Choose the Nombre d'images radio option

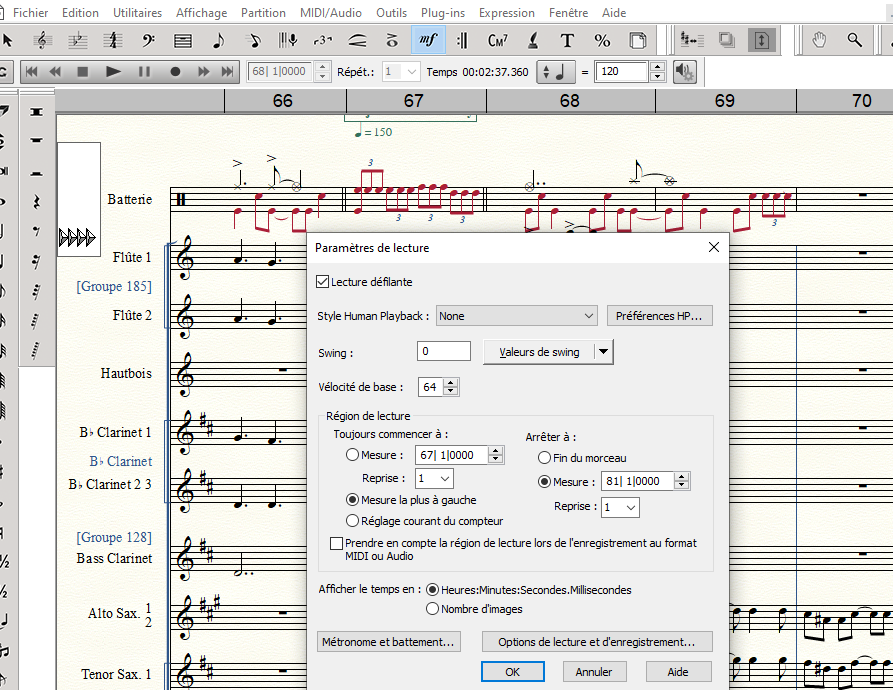(x=433, y=608)
